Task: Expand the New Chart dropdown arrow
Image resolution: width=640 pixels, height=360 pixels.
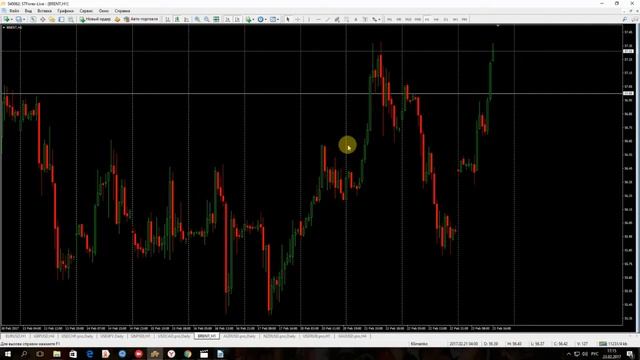Action: pyautogui.click(x=11, y=19)
